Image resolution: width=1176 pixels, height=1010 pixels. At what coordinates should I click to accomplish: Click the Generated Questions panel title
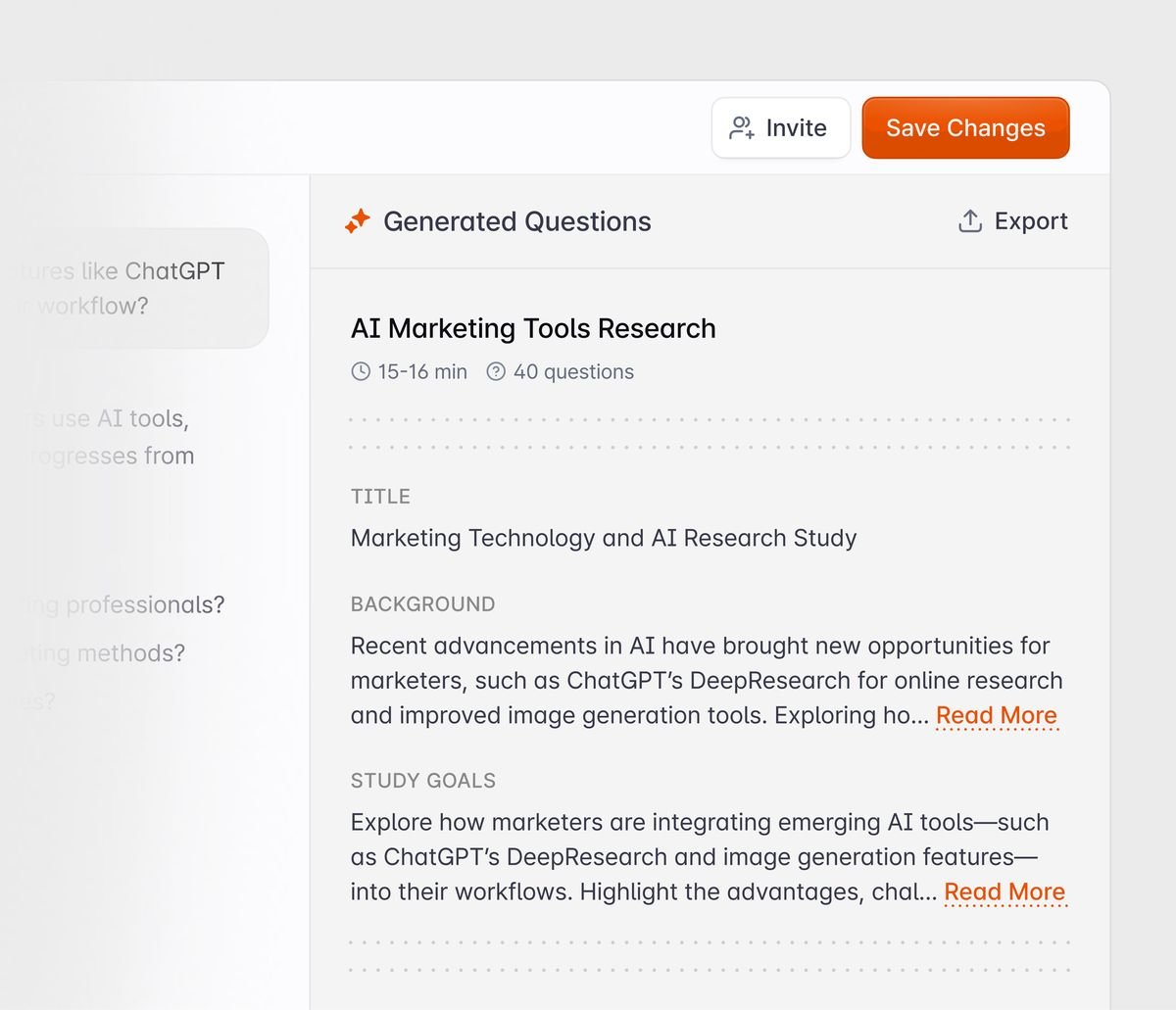coord(517,221)
